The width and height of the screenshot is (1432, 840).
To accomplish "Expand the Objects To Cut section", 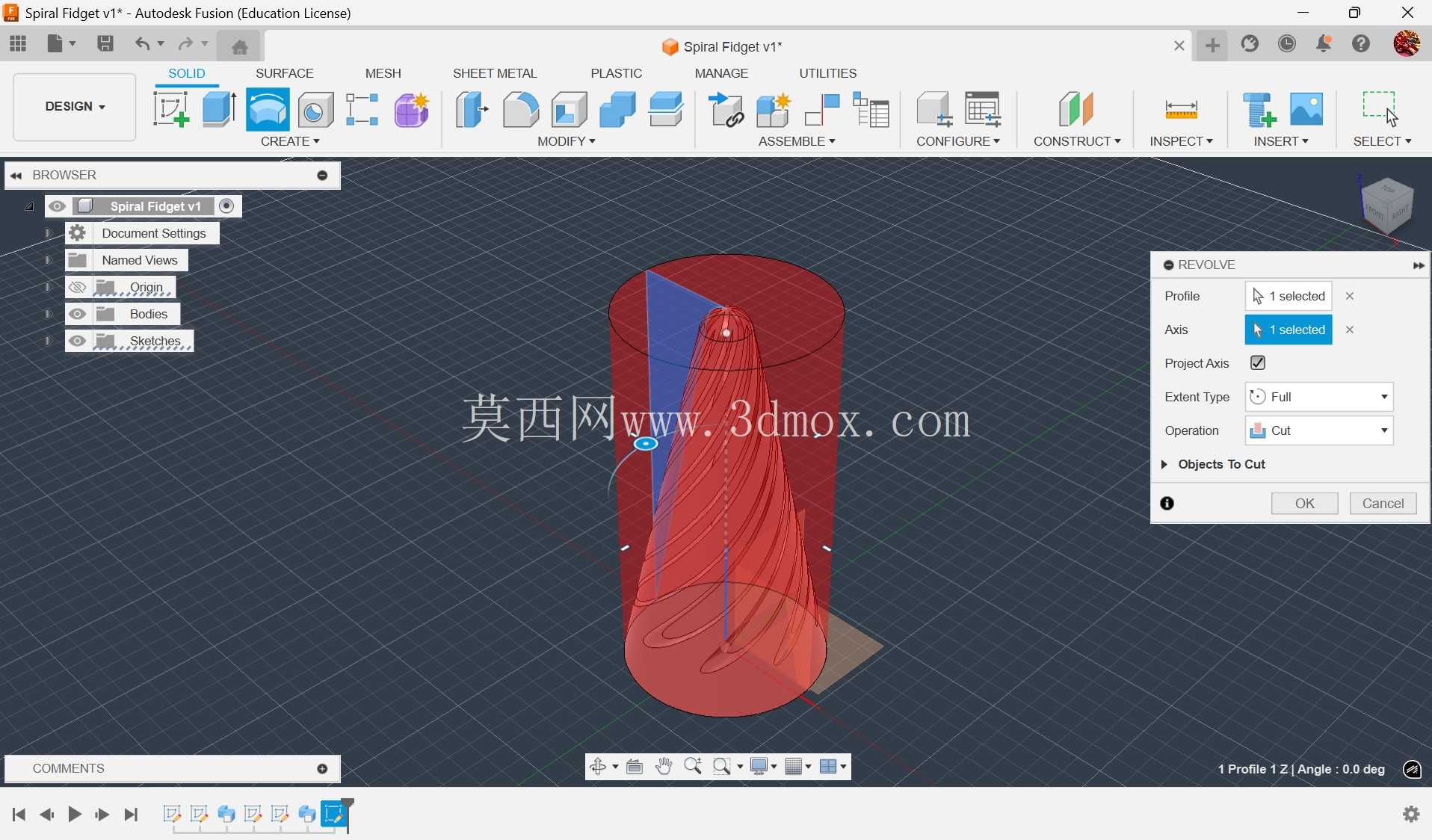I will pos(1164,464).
